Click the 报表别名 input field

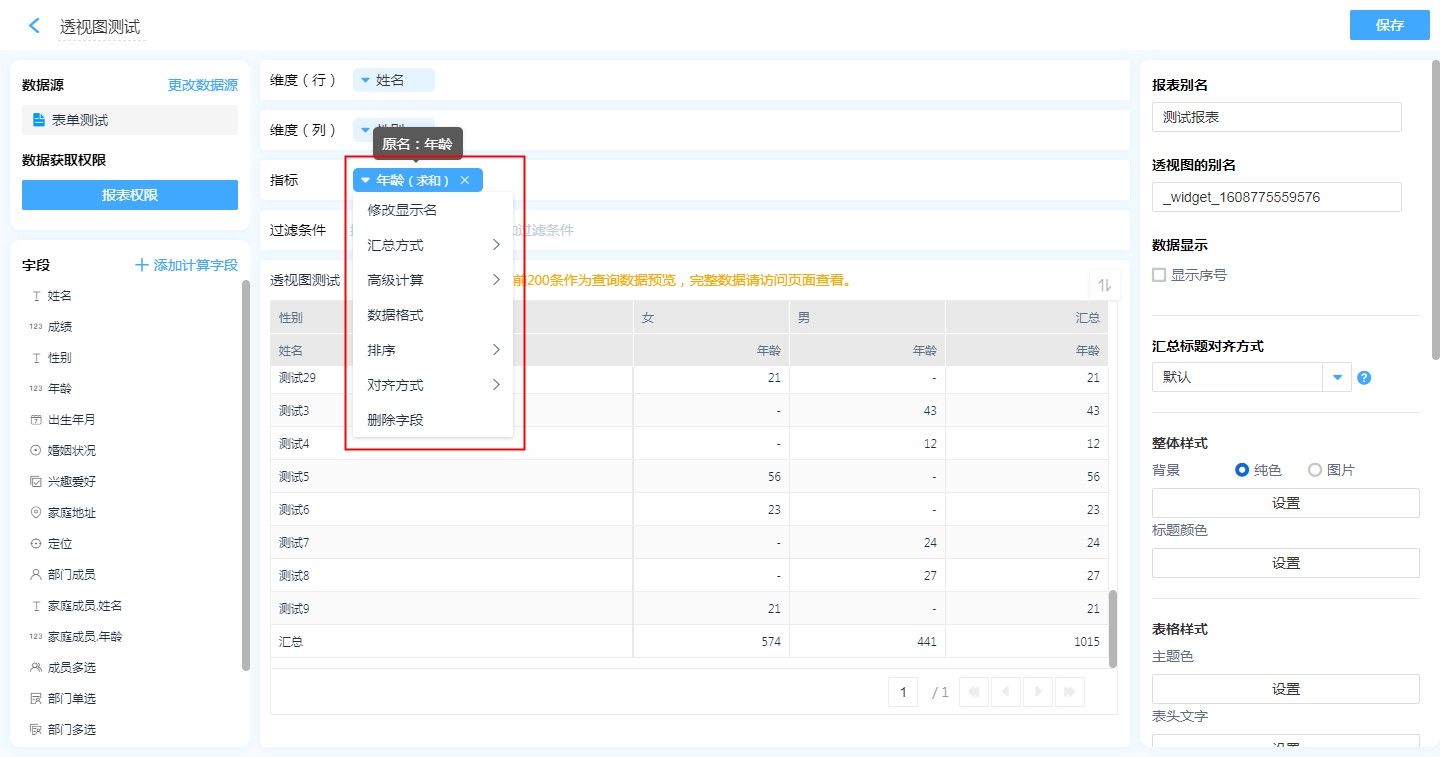click(x=1276, y=117)
